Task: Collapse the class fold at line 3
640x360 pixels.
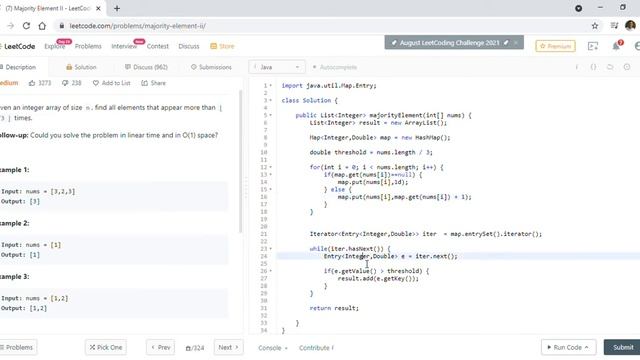Action: [271, 100]
